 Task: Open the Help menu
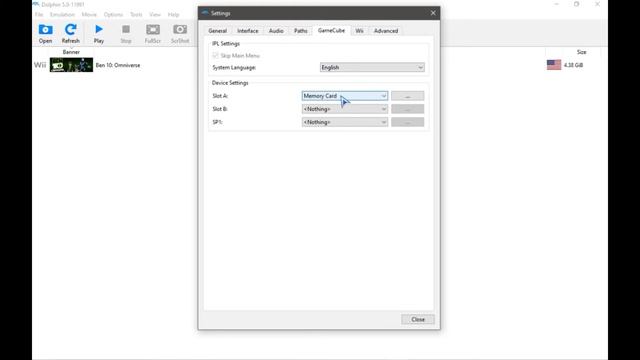click(173, 15)
